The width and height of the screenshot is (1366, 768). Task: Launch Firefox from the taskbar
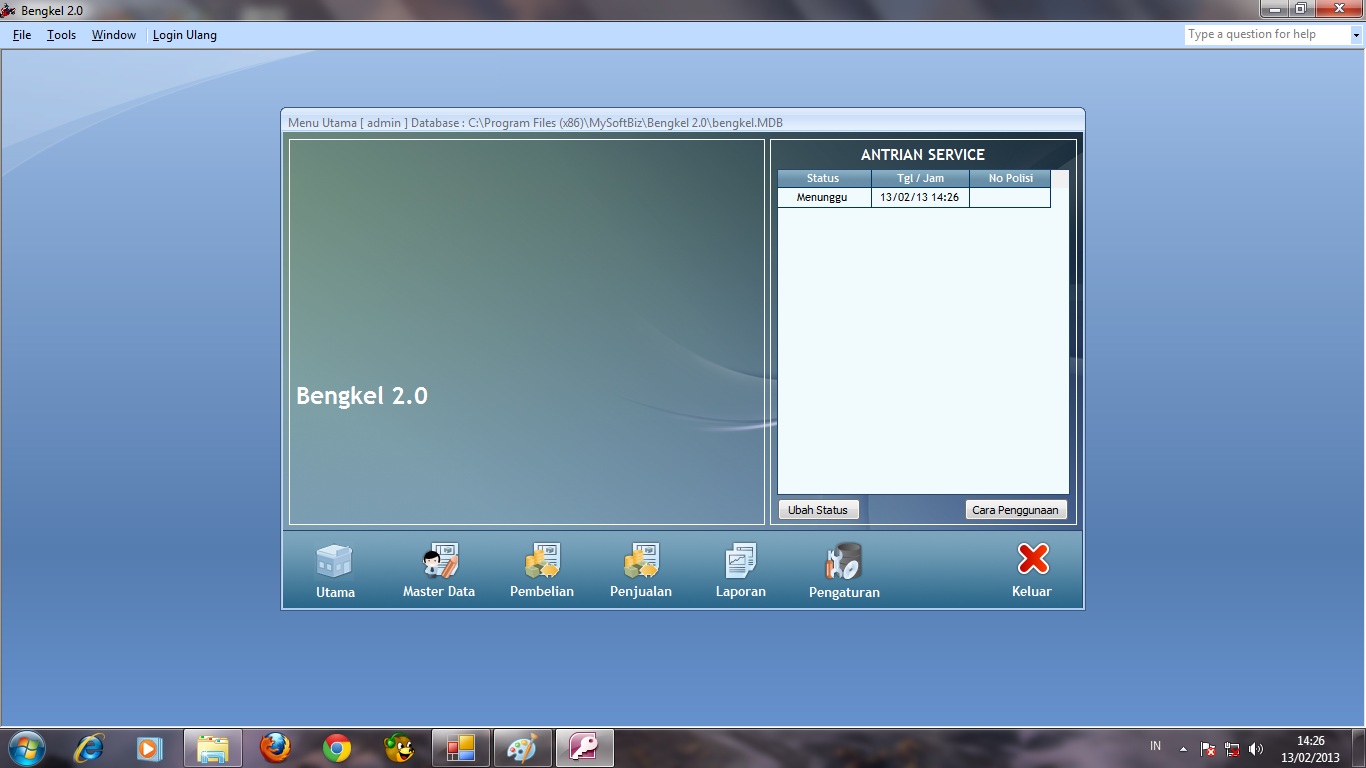275,748
